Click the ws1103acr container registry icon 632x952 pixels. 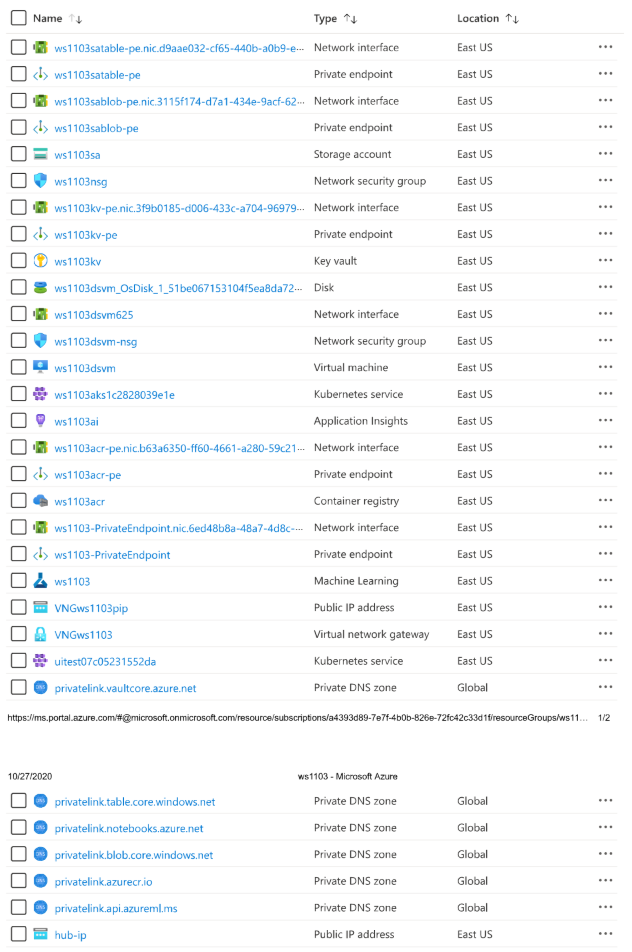[x=40, y=501]
